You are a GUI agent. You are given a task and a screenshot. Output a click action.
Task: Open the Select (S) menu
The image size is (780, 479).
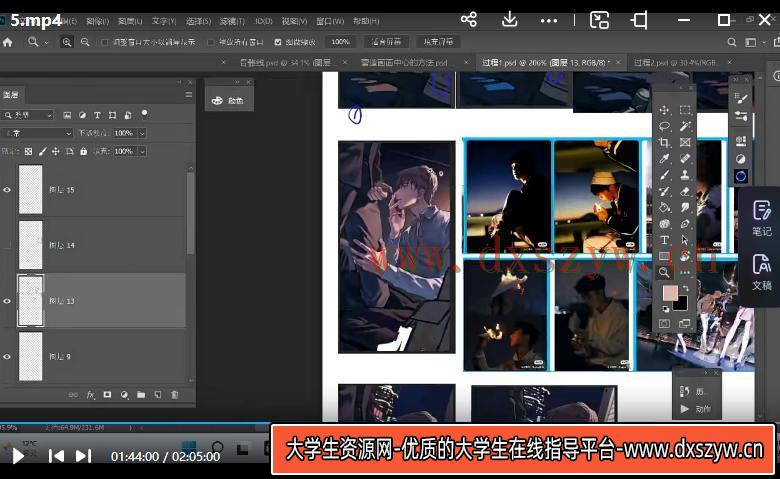[x=198, y=21]
